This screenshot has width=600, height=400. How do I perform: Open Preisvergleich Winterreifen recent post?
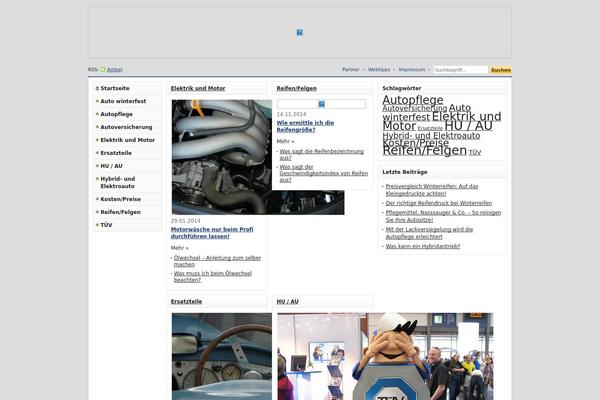pyautogui.click(x=432, y=190)
